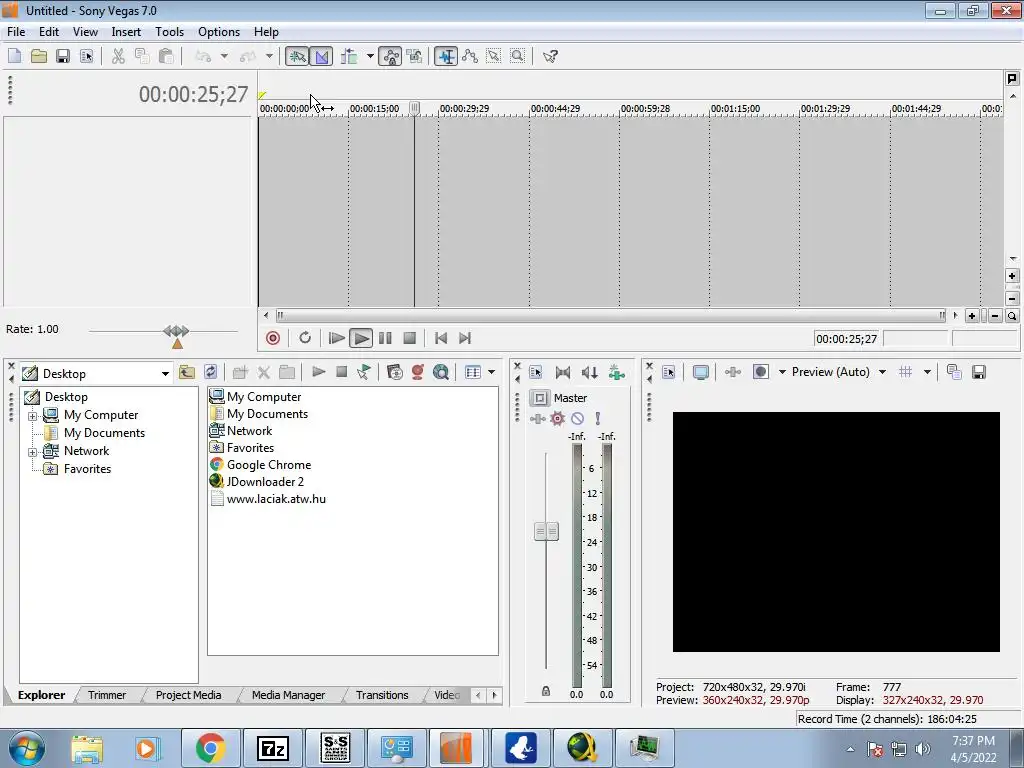Click Start Preview play icon in Explorer

(318, 372)
